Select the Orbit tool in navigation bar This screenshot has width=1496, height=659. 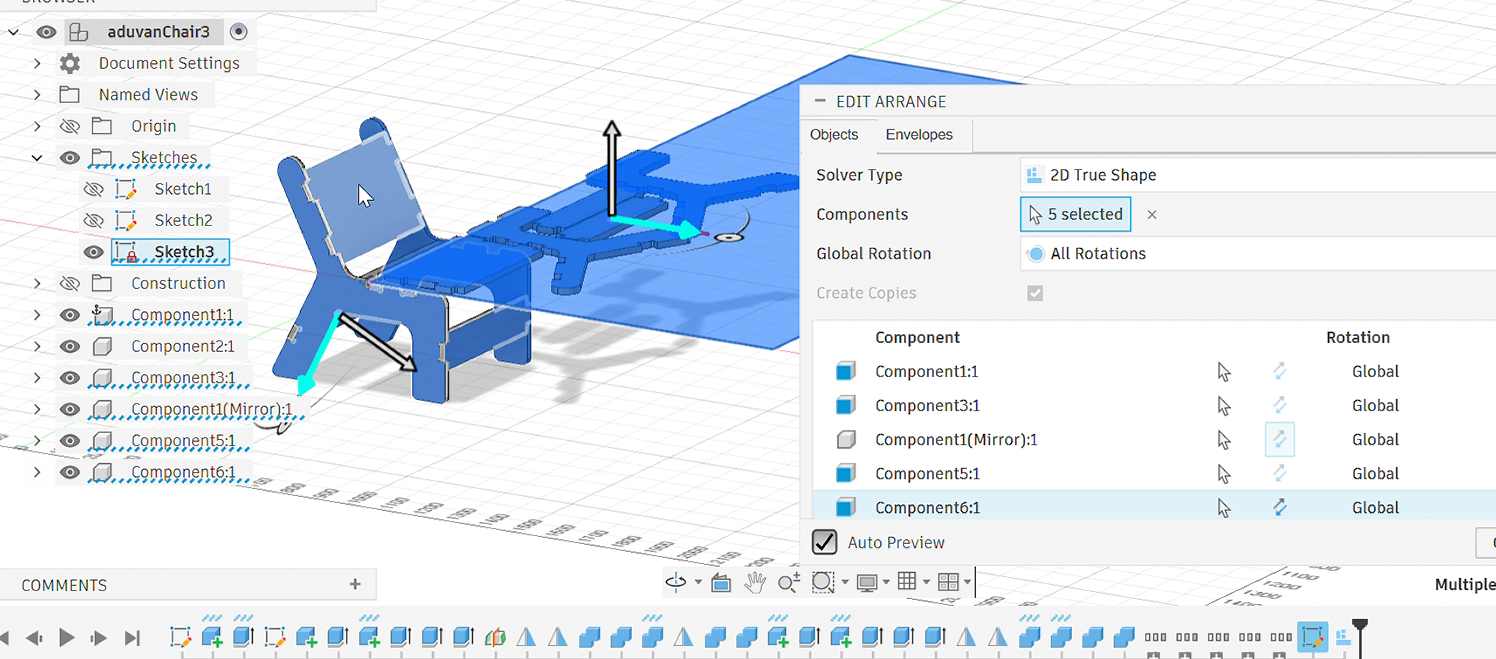677,582
